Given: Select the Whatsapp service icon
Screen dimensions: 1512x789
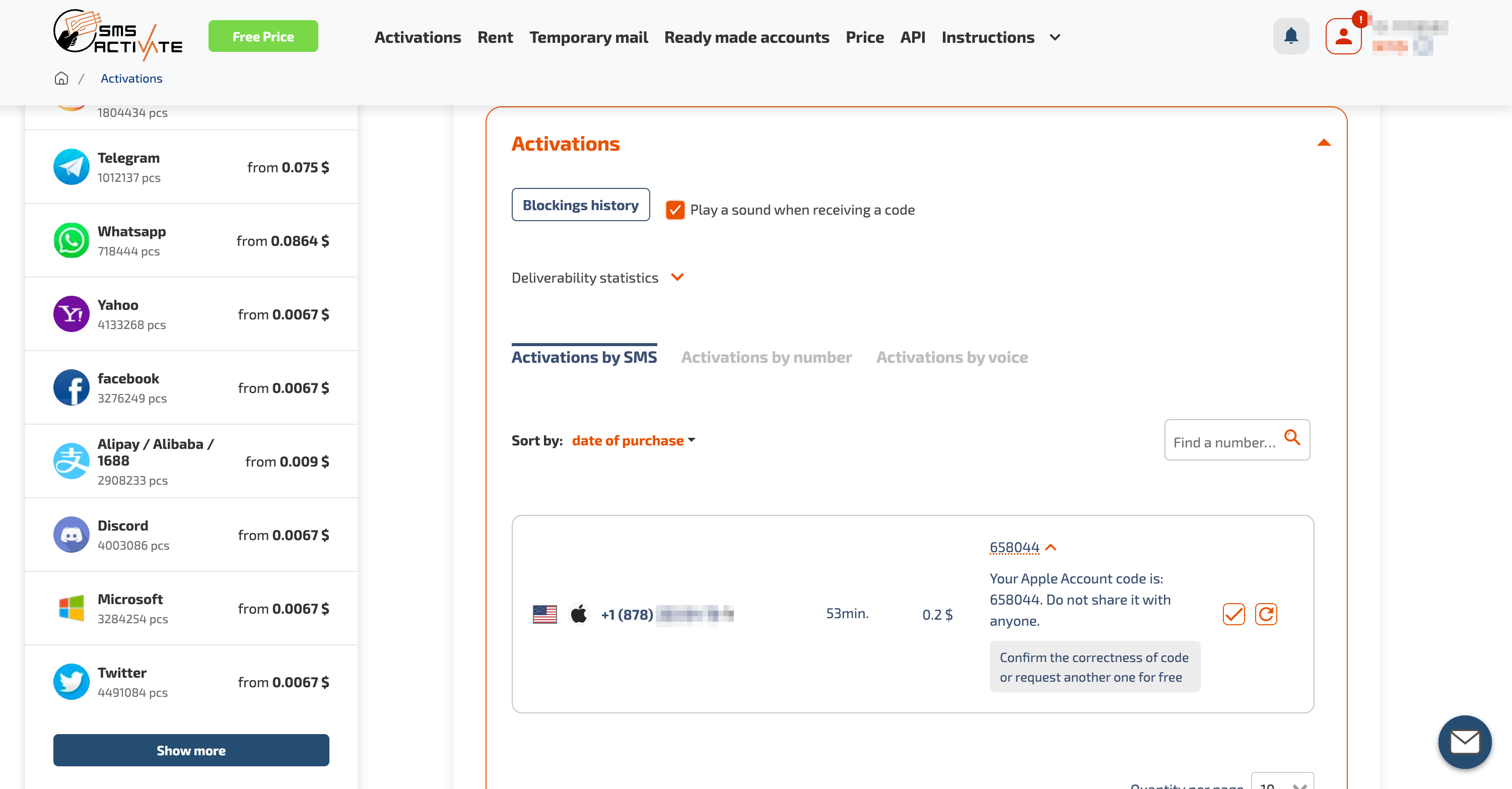Looking at the screenshot, I should tap(72, 240).
